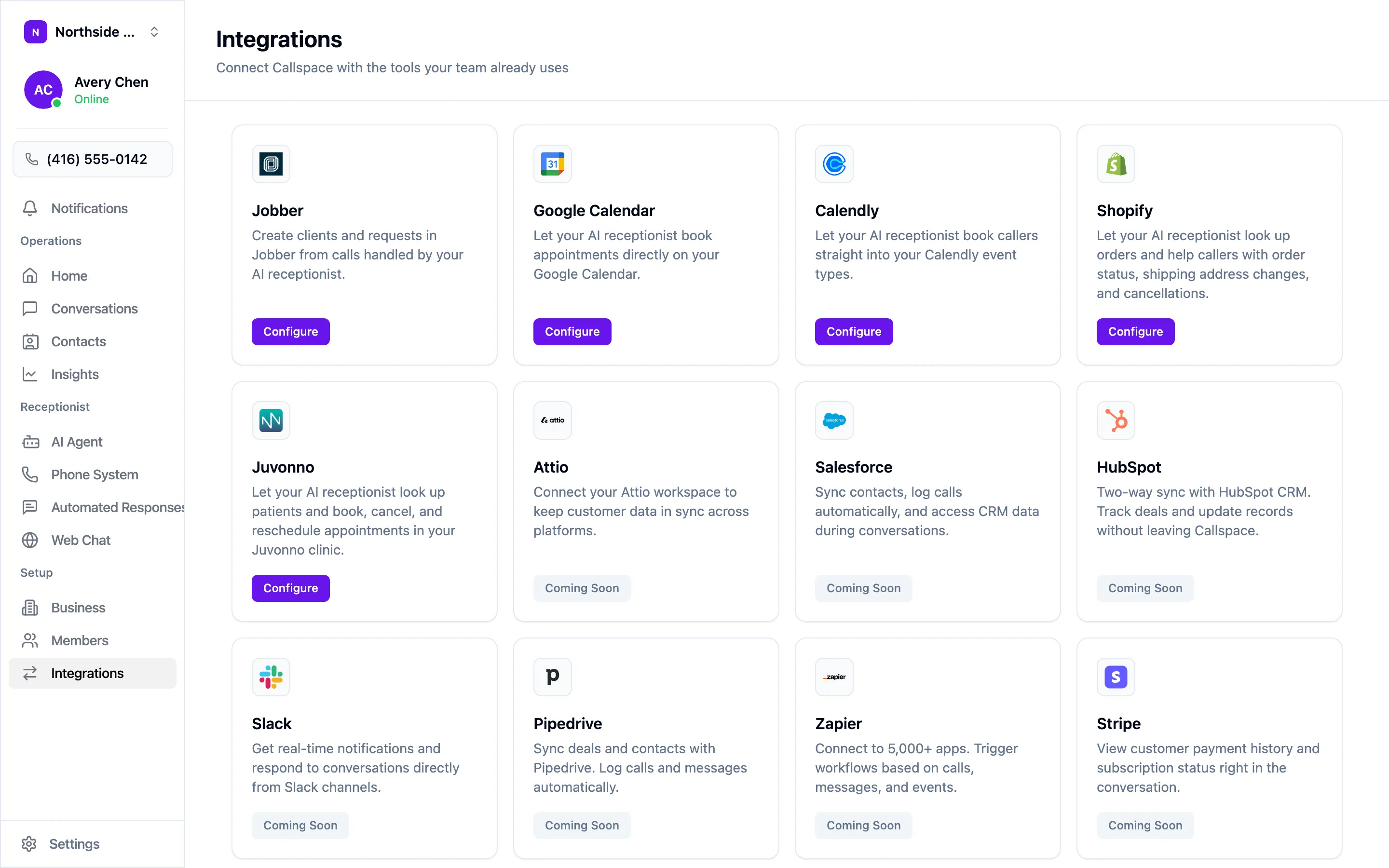Screen dimensions: 1389x868
Task: Click the Online status text
Action: click(91, 99)
